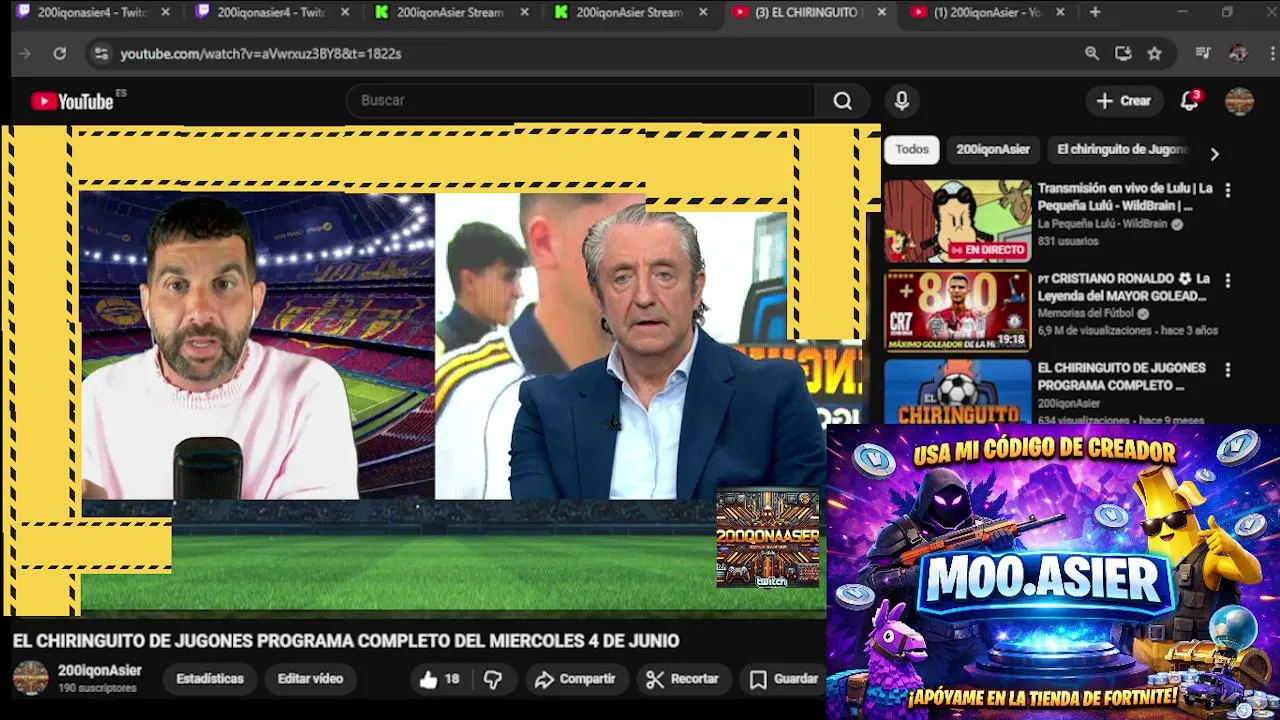This screenshot has width=1280, height=720.
Task: Click the 200iqonAsier channel avatar below video
Action: click(x=30, y=678)
